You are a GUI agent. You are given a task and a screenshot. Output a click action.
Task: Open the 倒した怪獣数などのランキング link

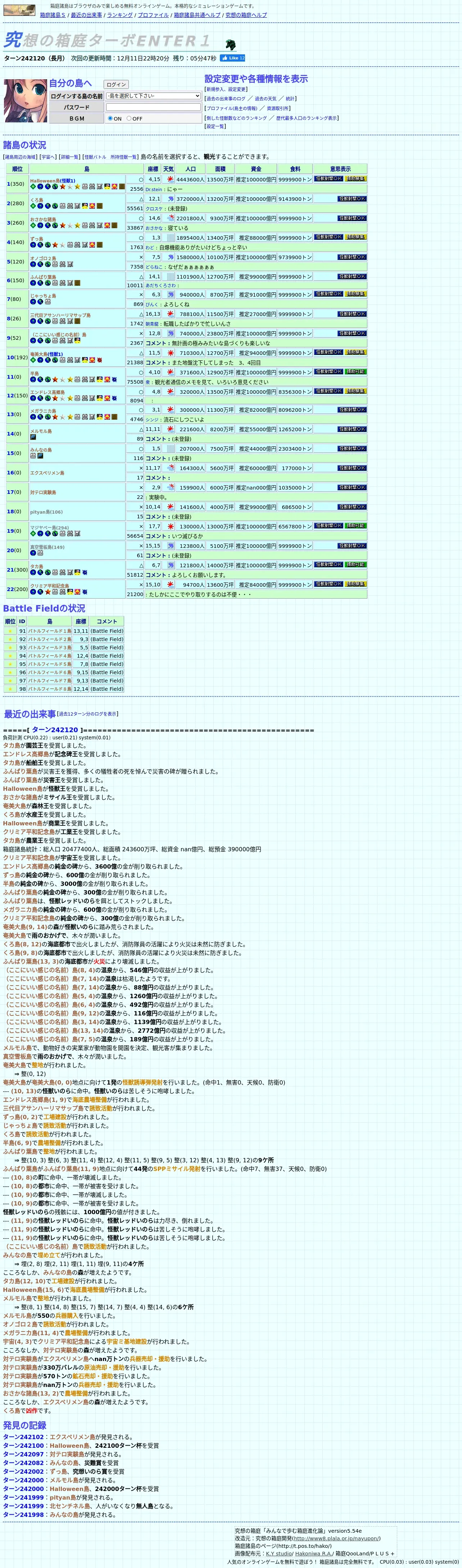(x=236, y=118)
